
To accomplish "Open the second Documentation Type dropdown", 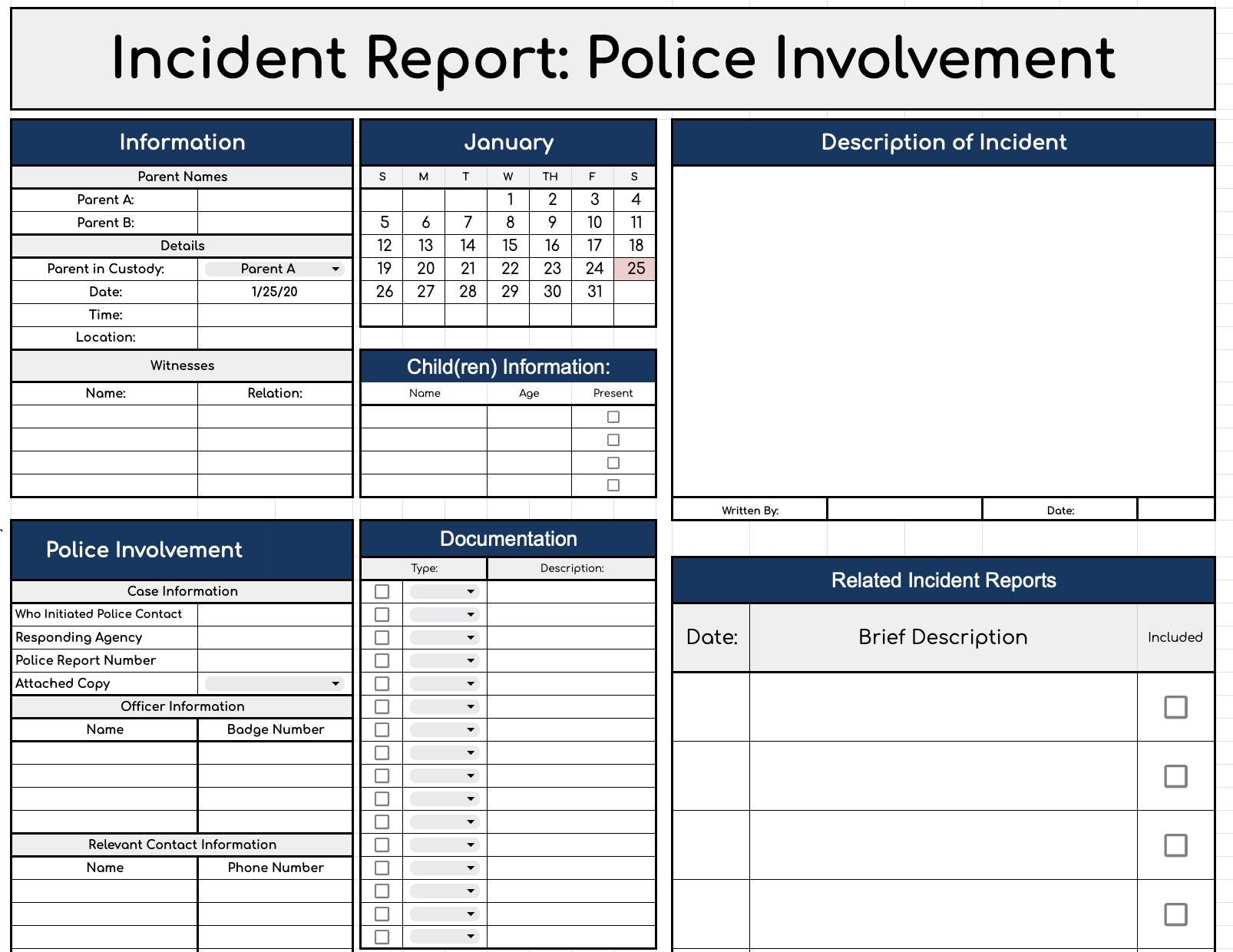I will 445,614.
